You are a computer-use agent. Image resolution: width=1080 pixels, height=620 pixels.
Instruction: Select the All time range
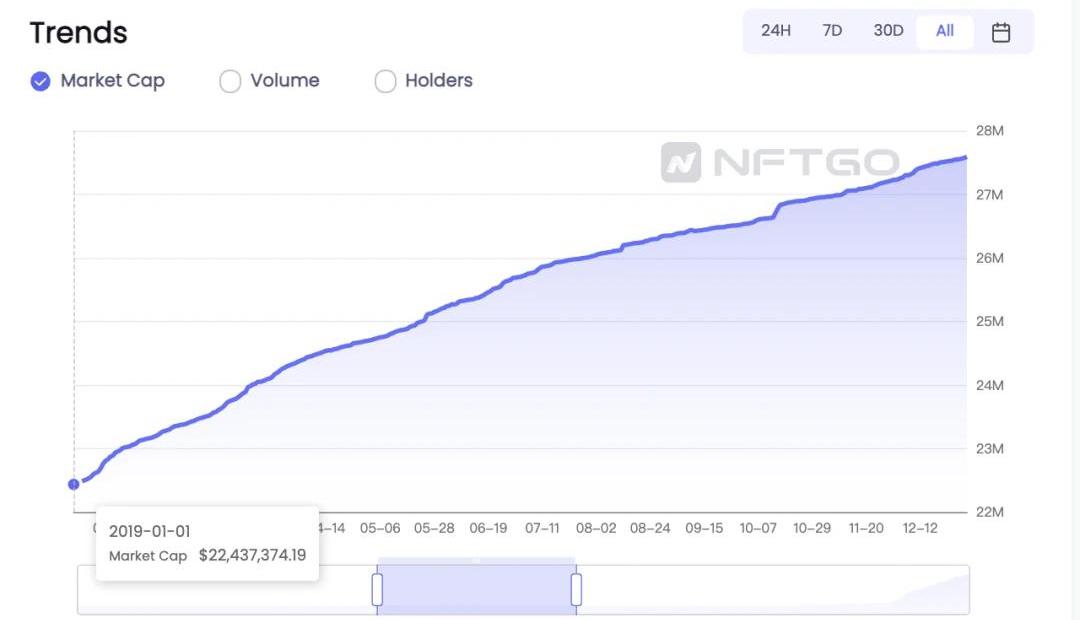tap(945, 31)
